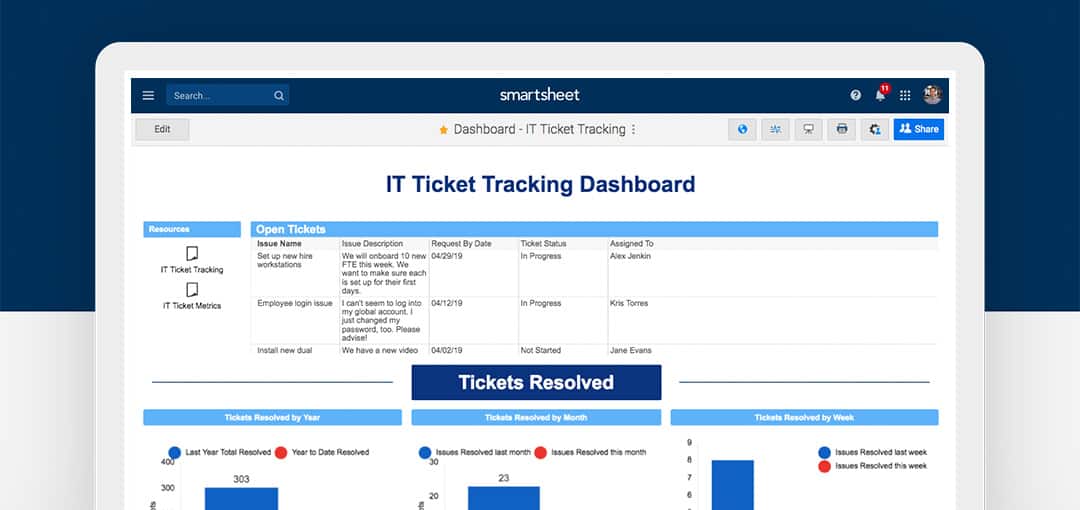Click the Request By Date column header
This screenshot has width=1080, height=510.
click(461, 244)
